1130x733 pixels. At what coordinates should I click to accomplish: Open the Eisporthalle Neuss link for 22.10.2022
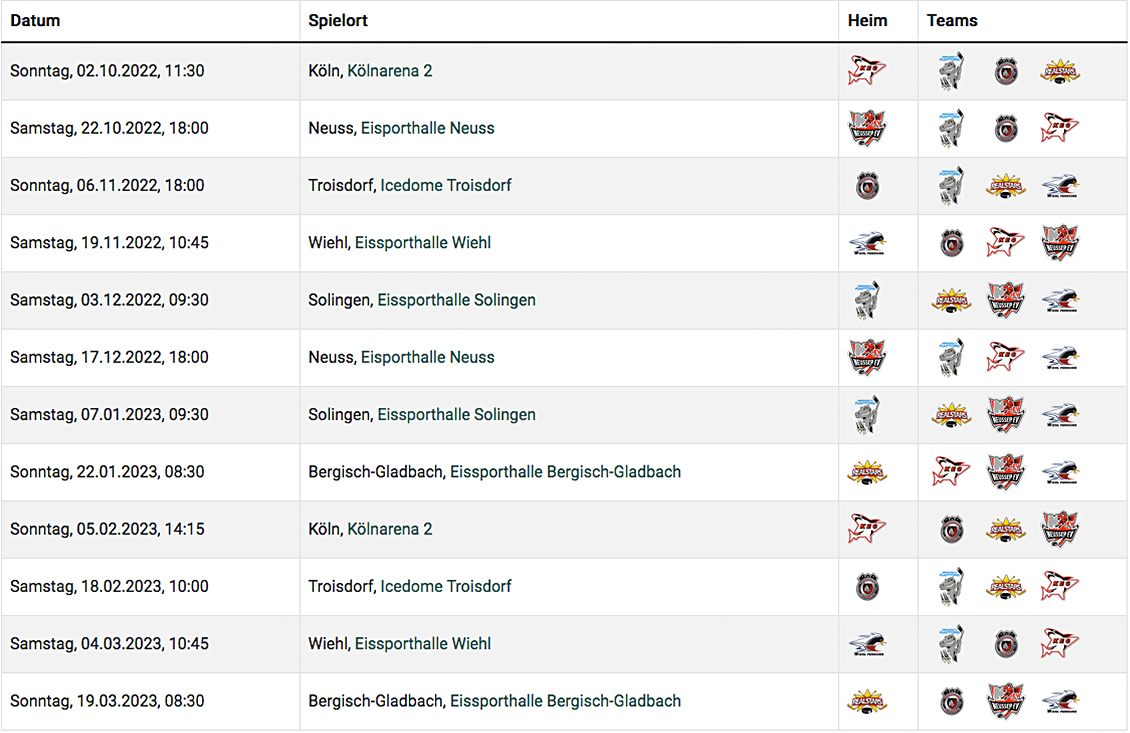(x=427, y=128)
